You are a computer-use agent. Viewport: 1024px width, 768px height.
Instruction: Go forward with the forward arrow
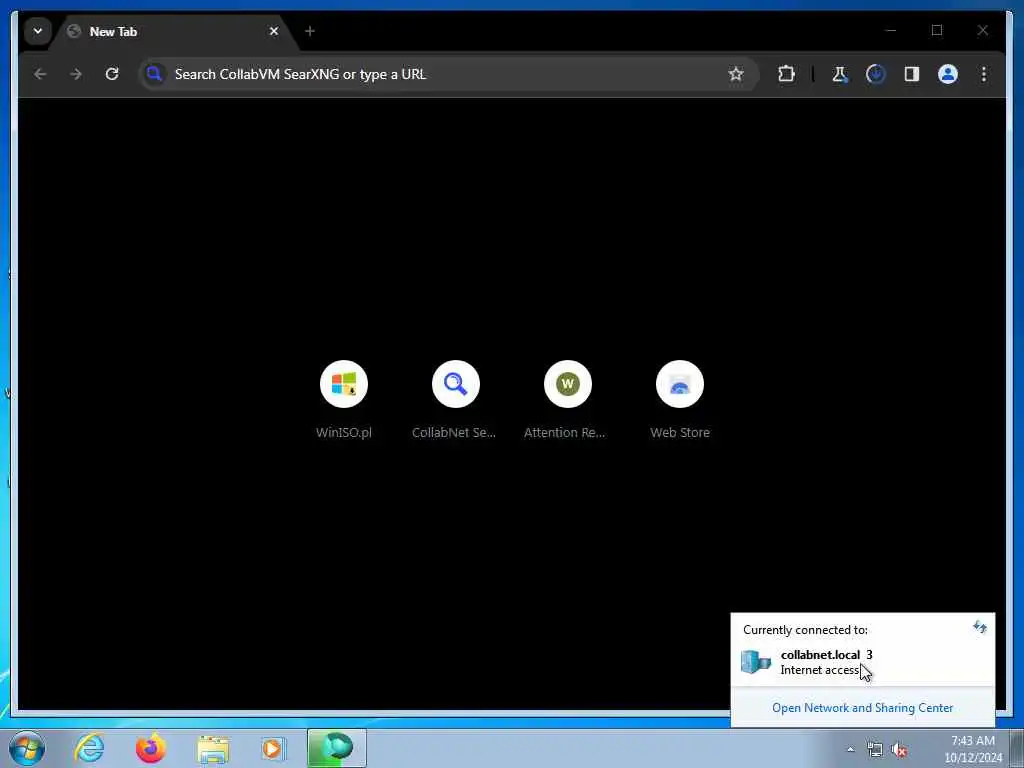point(76,74)
